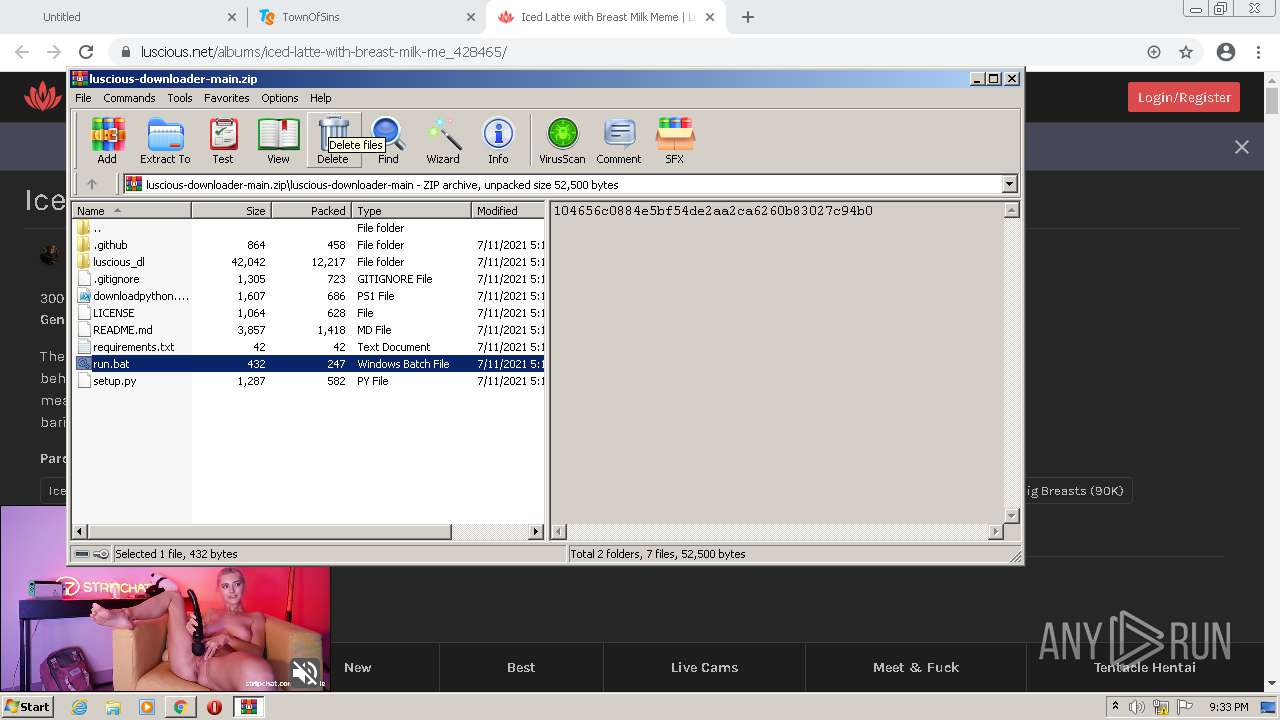Open a new browser tab
This screenshot has height=720, width=1280.
pos(748,17)
